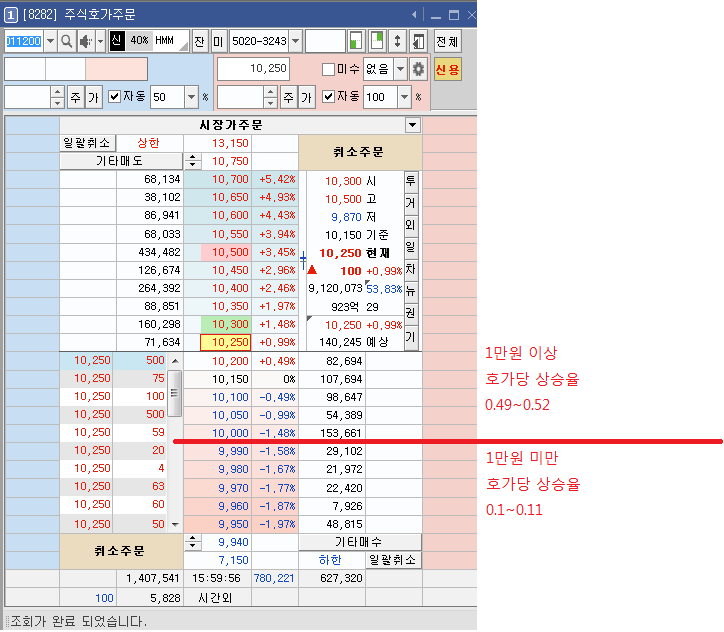The height and width of the screenshot is (632, 724).
Task: Click the 전체 button
Action: tap(447, 42)
